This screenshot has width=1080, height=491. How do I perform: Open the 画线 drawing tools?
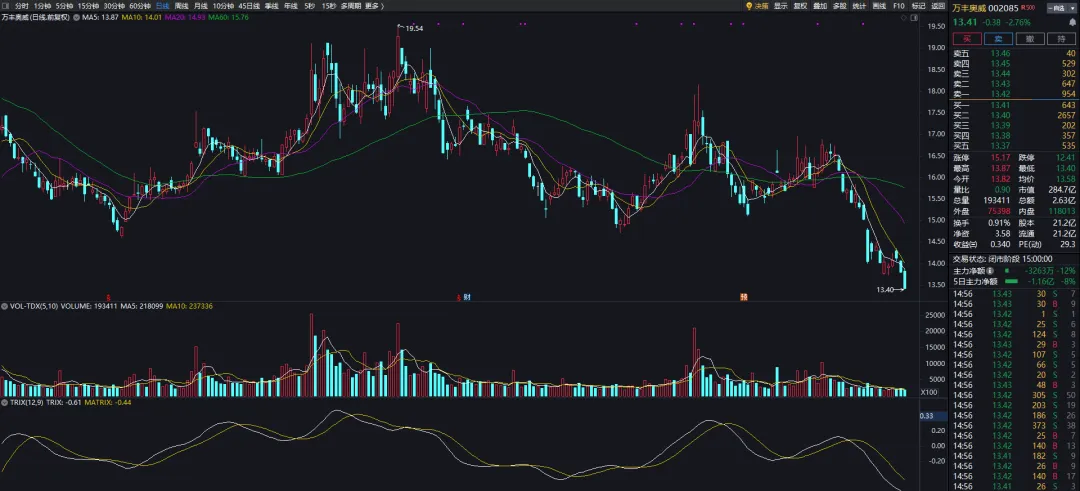(x=879, y=6)
